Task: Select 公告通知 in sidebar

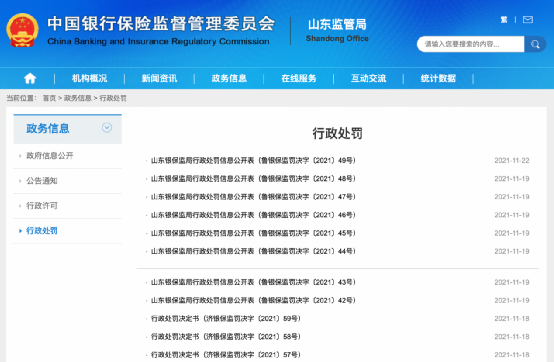Action: 42,181
